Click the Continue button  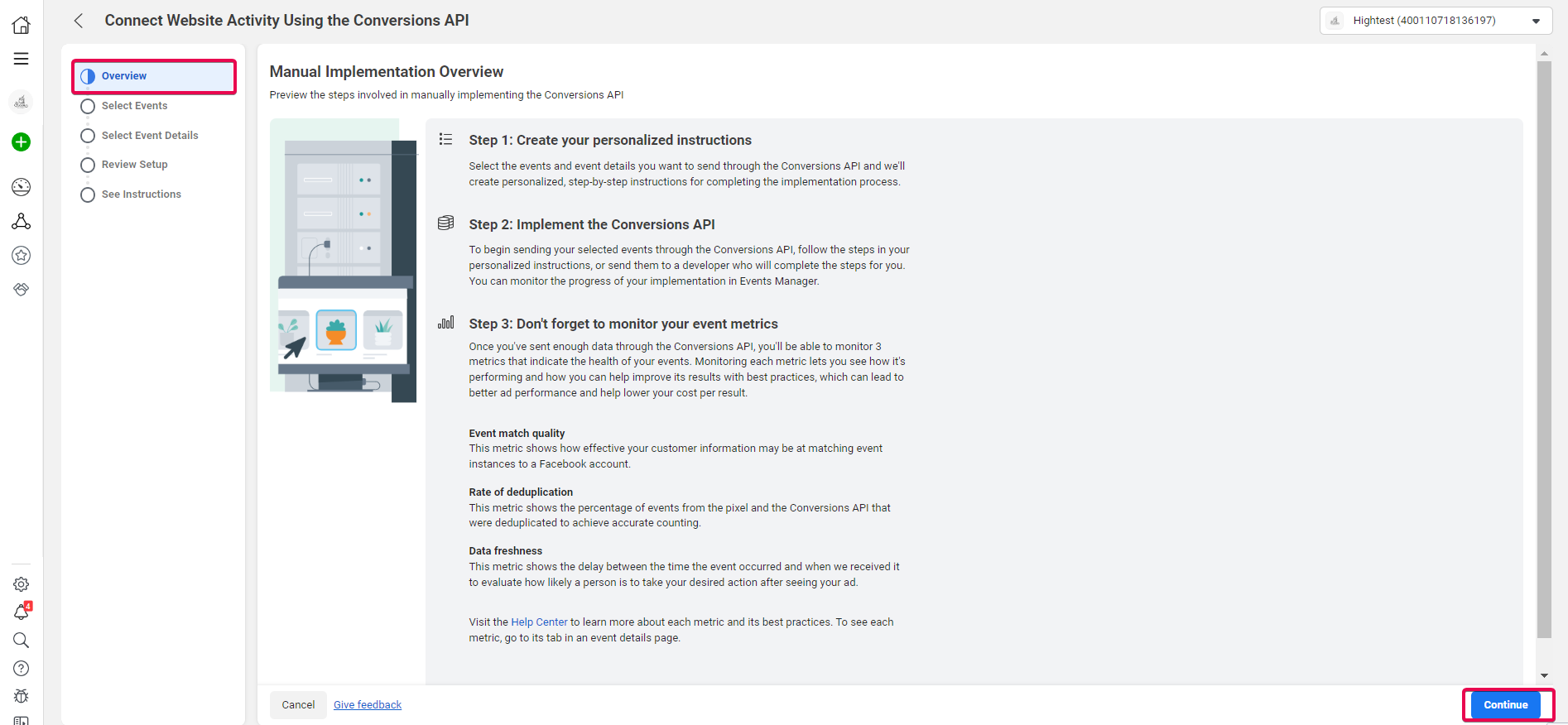coord(1506,705)
